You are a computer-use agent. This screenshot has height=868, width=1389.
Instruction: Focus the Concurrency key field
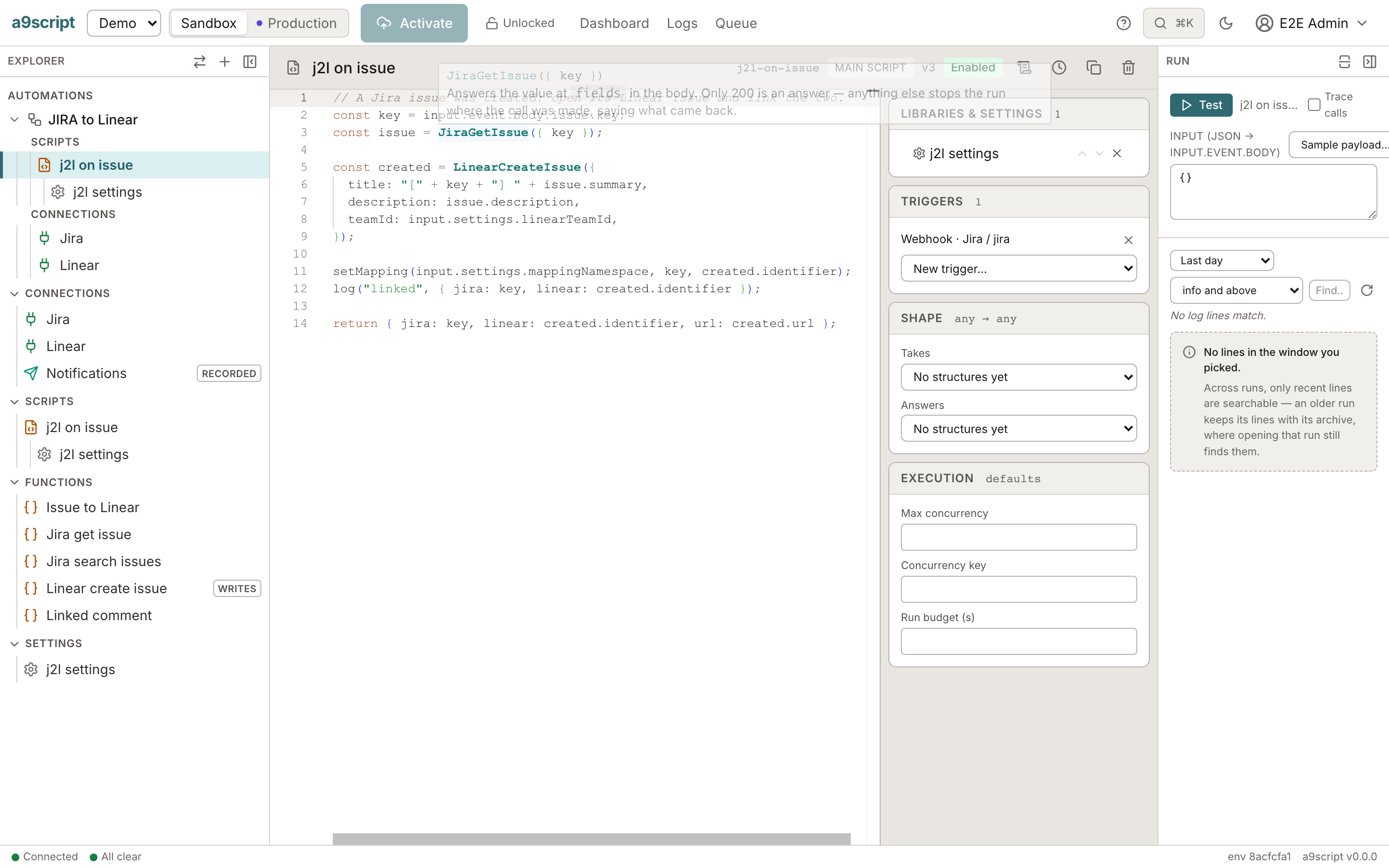tap(1018, 589)
